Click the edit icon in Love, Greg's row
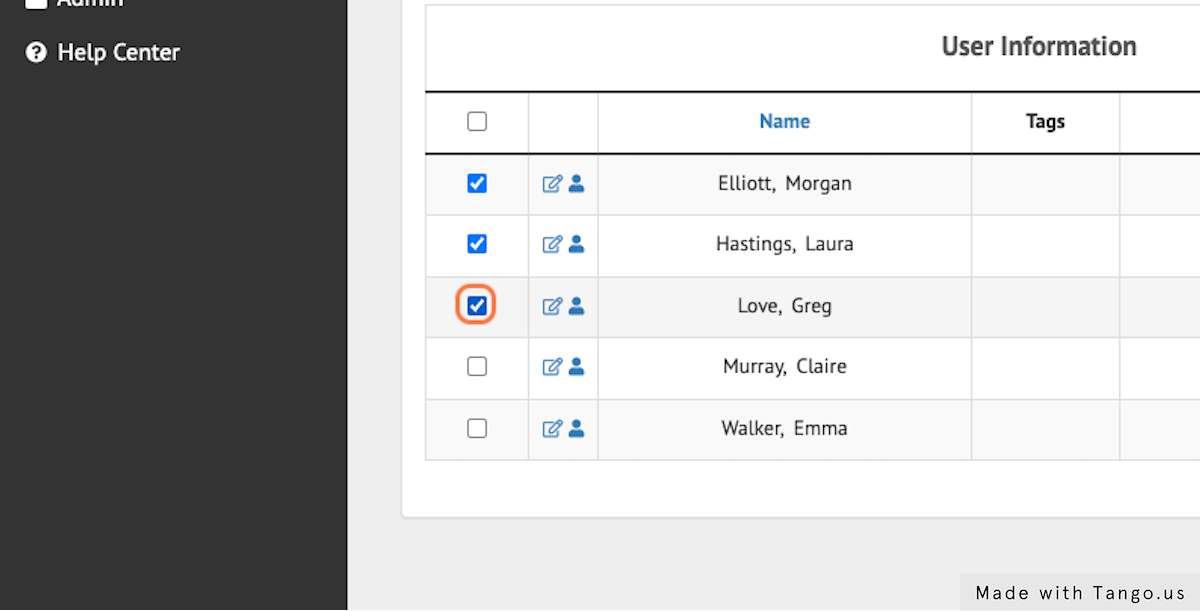1200x611 pixels. 551,306
